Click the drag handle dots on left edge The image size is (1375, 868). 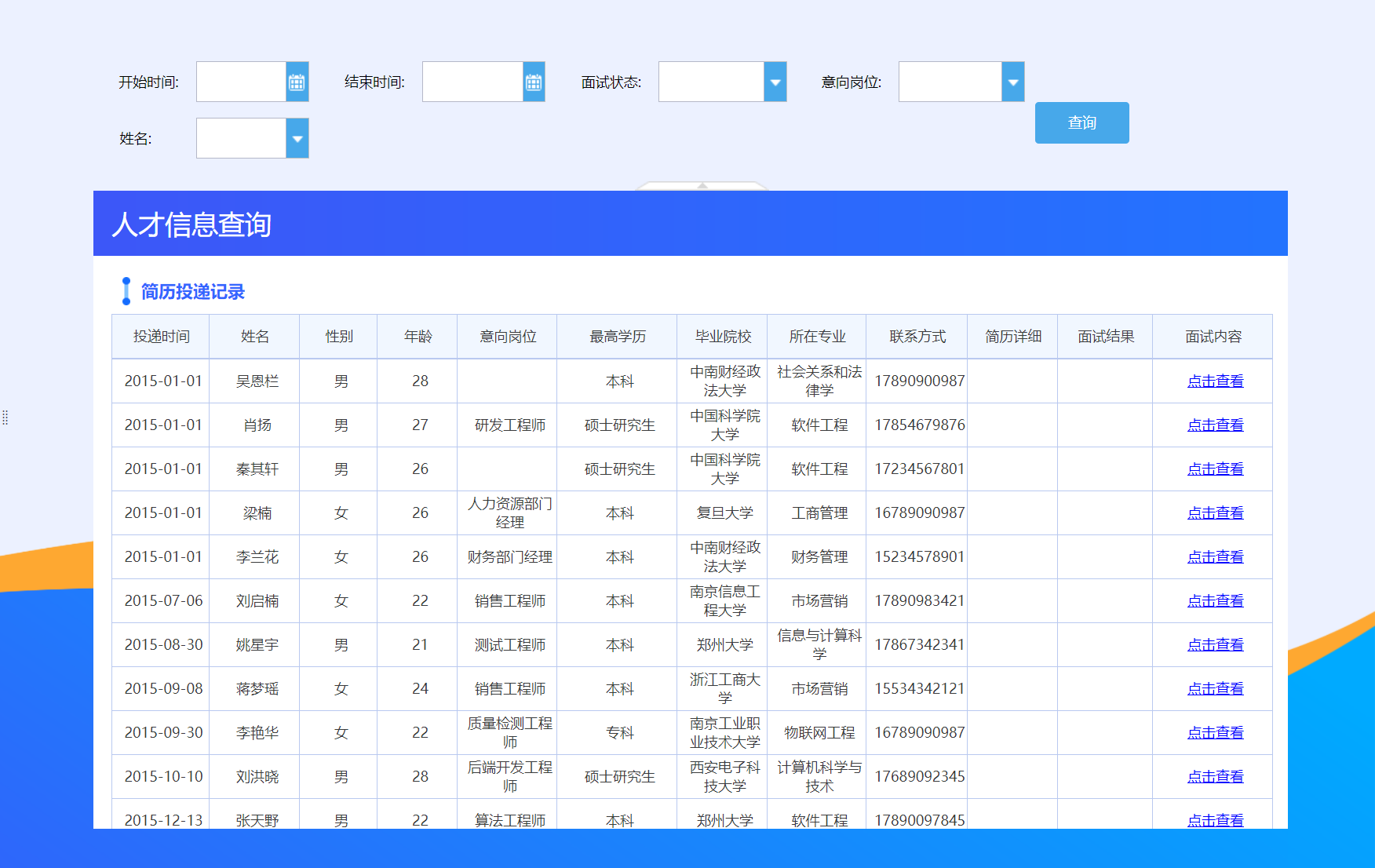click(6, 418)
